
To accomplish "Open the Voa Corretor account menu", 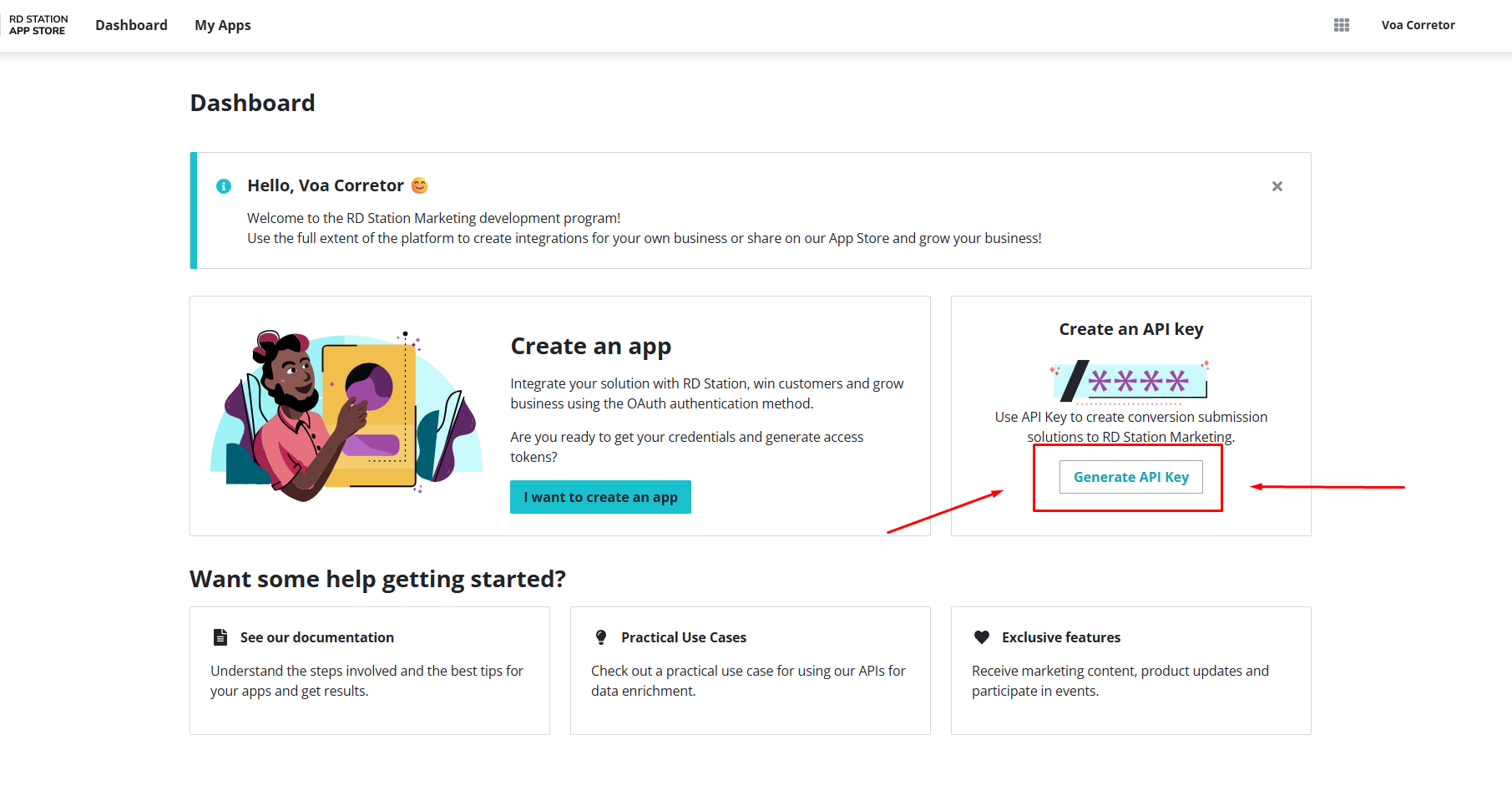I will click(1418, 25).
